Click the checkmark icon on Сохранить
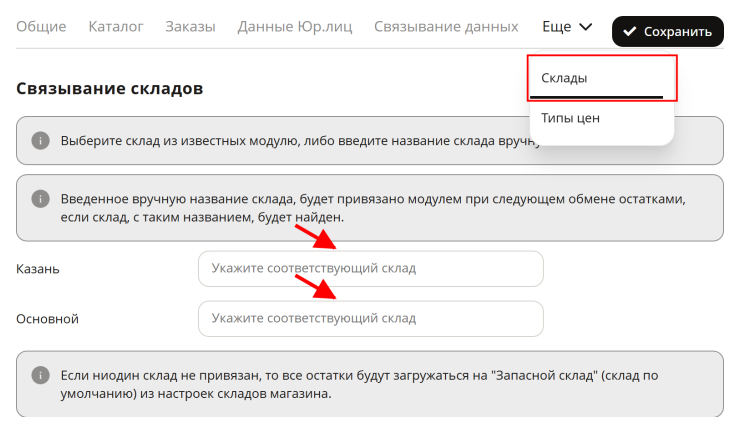 [x=629, y=32]
